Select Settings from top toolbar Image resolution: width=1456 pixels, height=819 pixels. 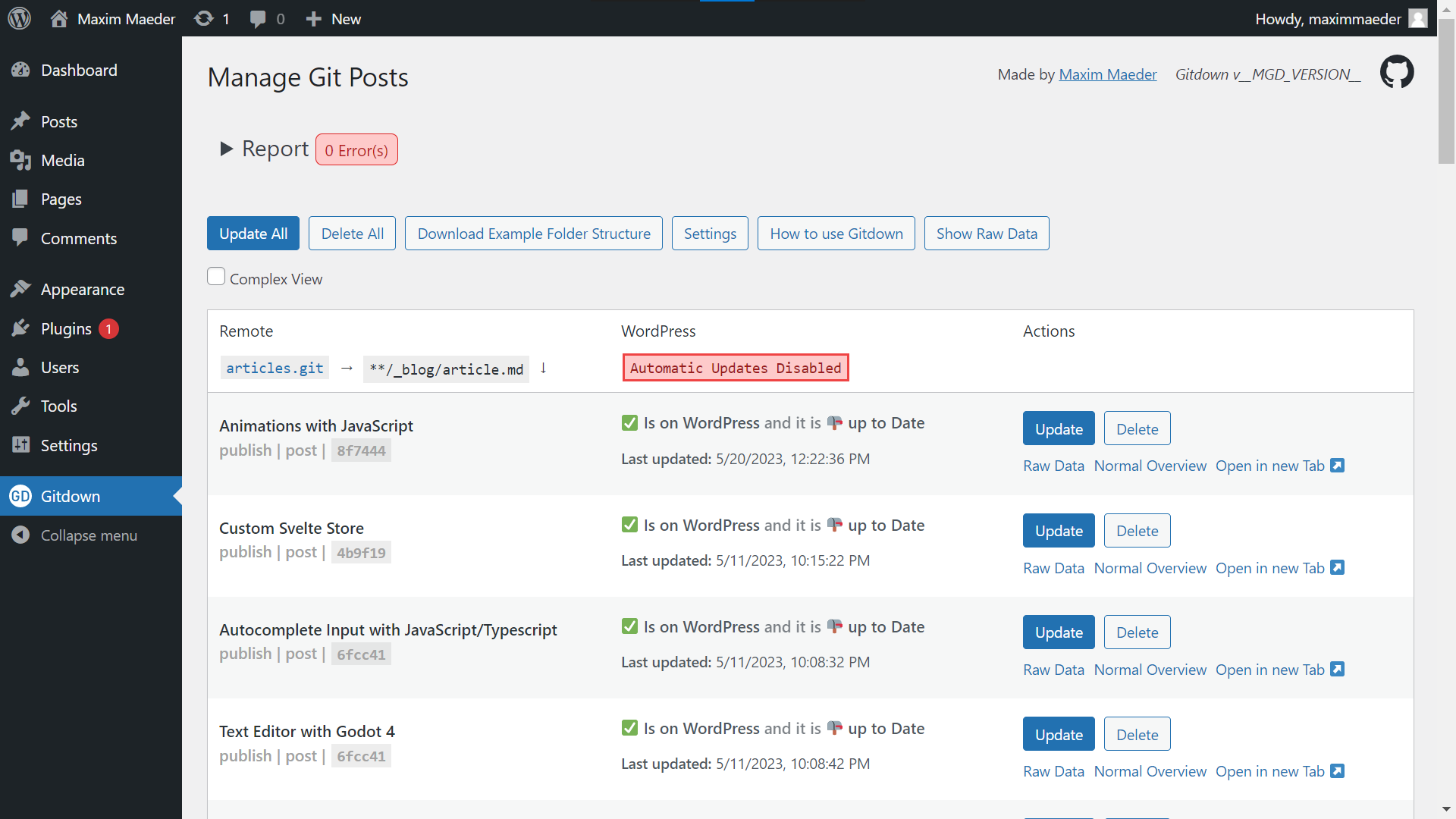710,233
